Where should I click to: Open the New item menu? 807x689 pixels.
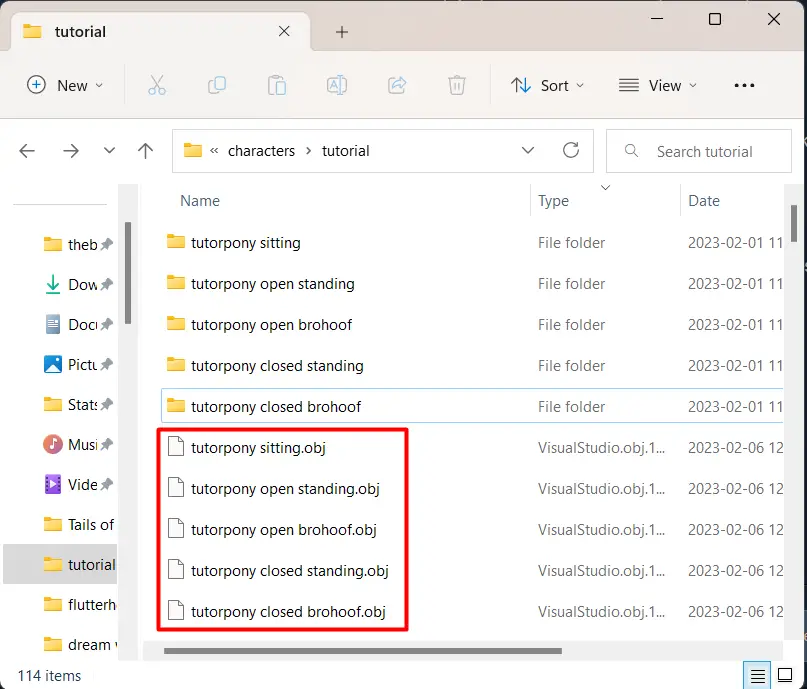(x=65, y=85)
